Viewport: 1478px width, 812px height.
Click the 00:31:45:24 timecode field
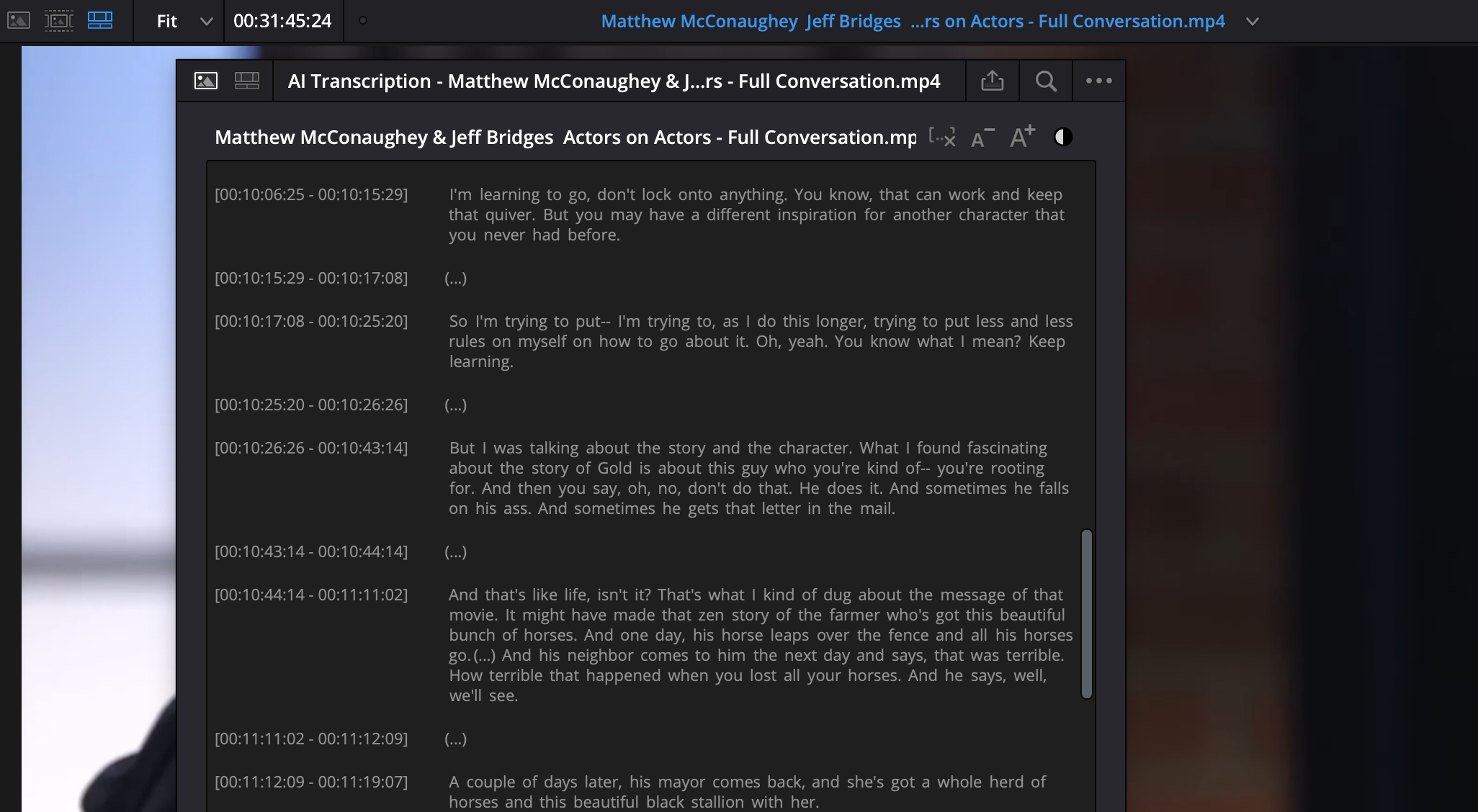[282, 21]
